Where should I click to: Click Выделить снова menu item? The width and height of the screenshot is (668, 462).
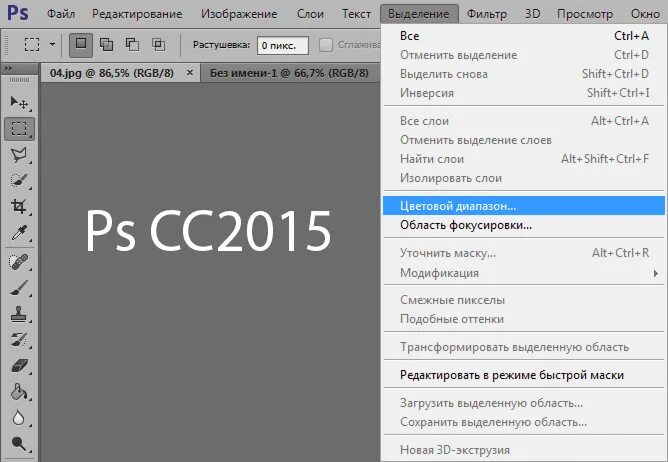tap(524, 74)
